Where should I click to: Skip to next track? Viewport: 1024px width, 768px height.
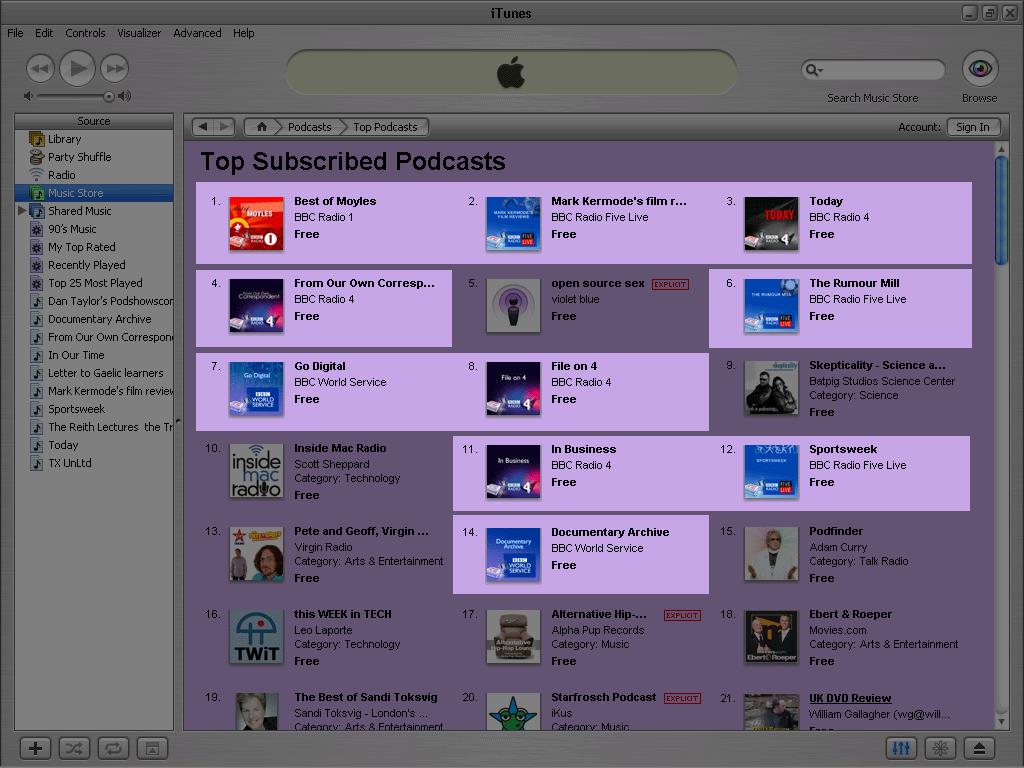click(x=115, y=69)
